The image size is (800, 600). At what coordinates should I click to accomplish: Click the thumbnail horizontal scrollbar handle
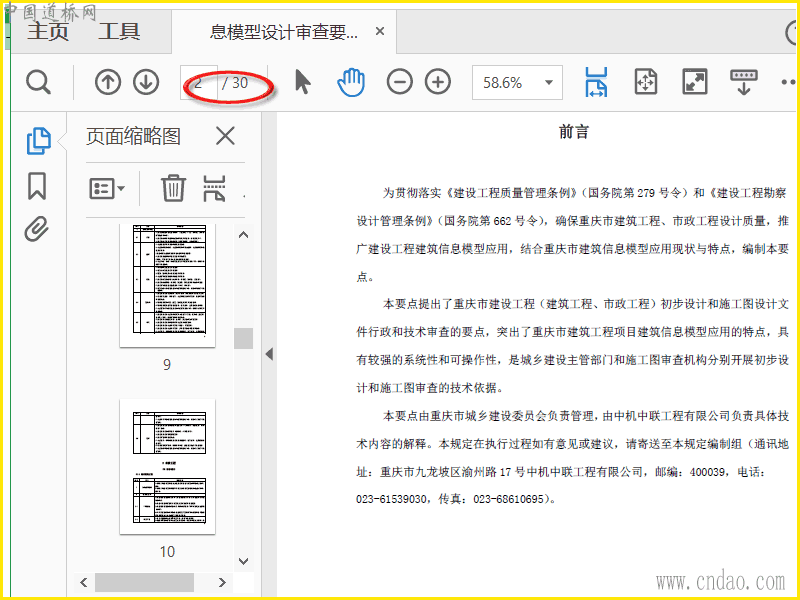pos(144,582)
